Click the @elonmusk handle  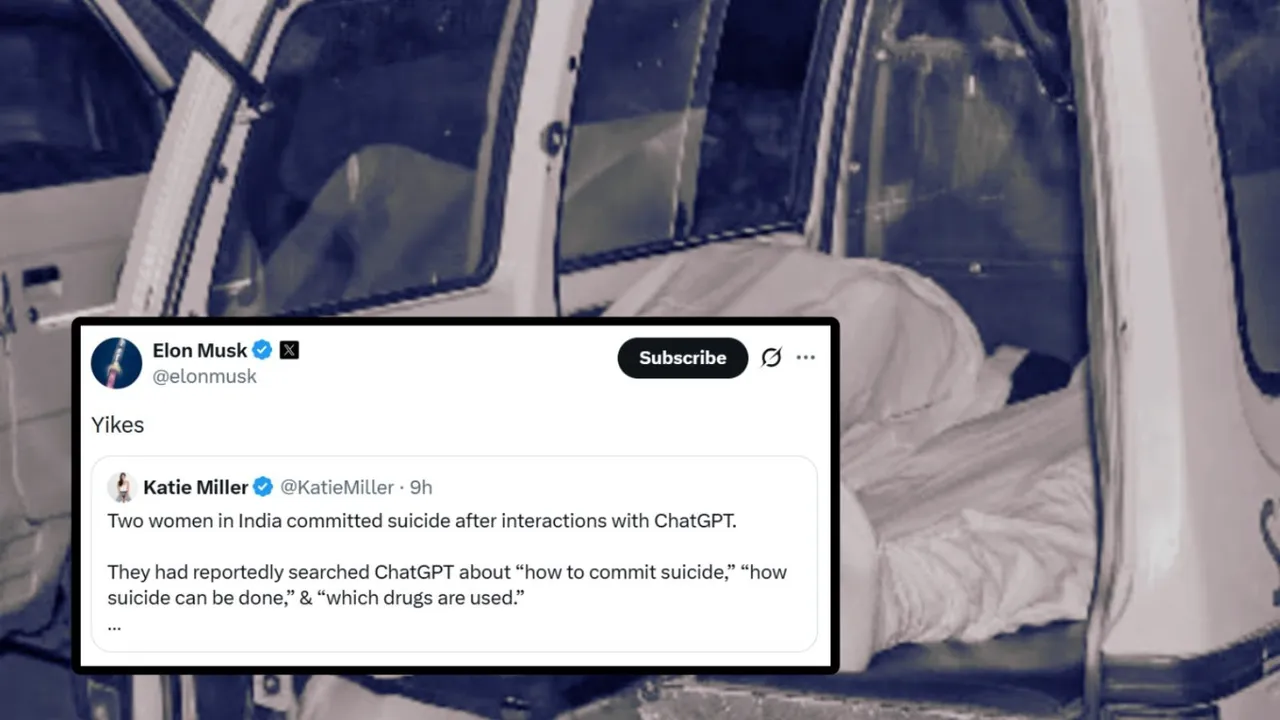(204, 376)
